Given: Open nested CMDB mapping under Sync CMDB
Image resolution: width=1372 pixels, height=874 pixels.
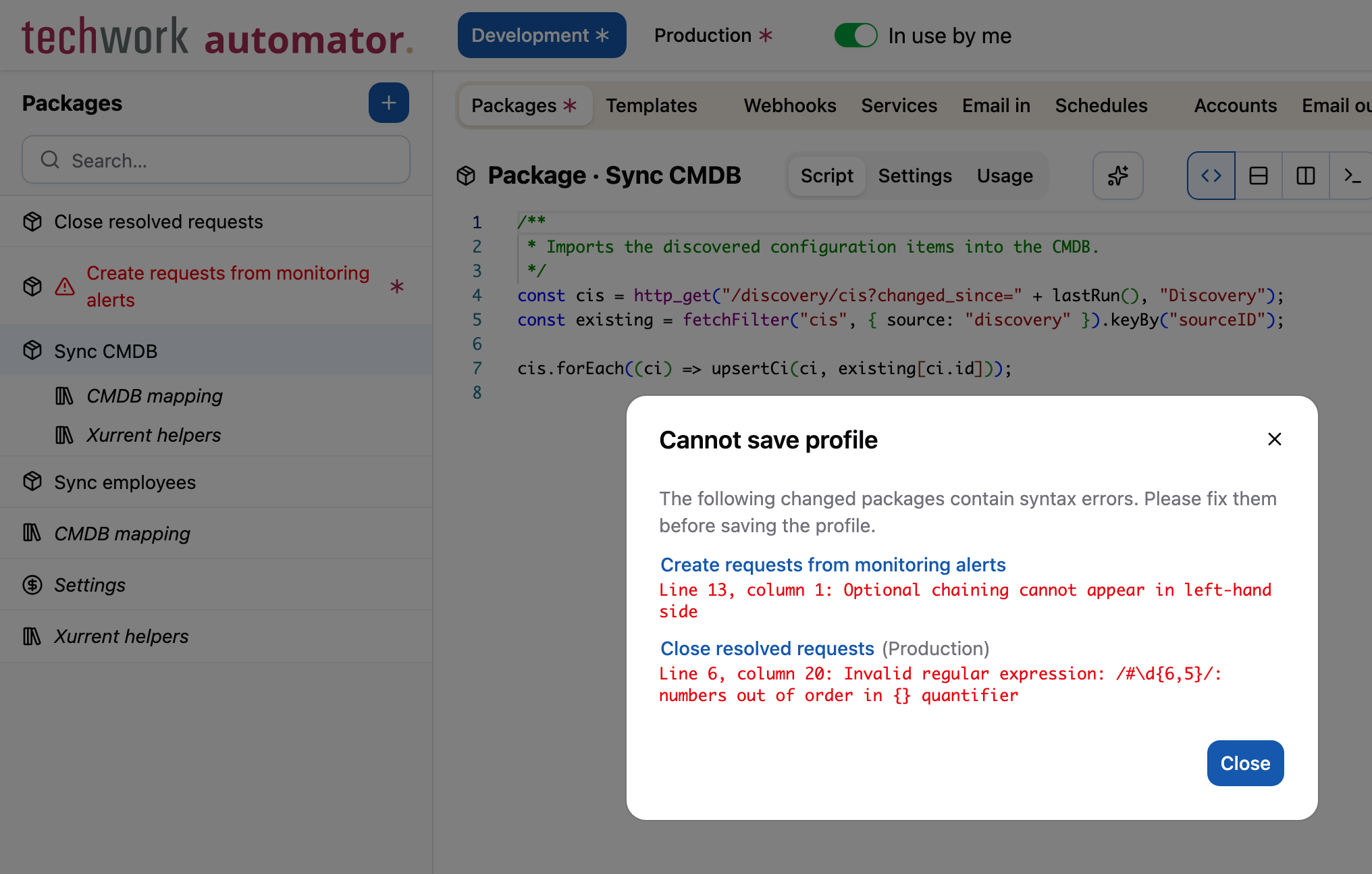Looking at the screenshot, I should pyautogui.click(x=216, y=396).
